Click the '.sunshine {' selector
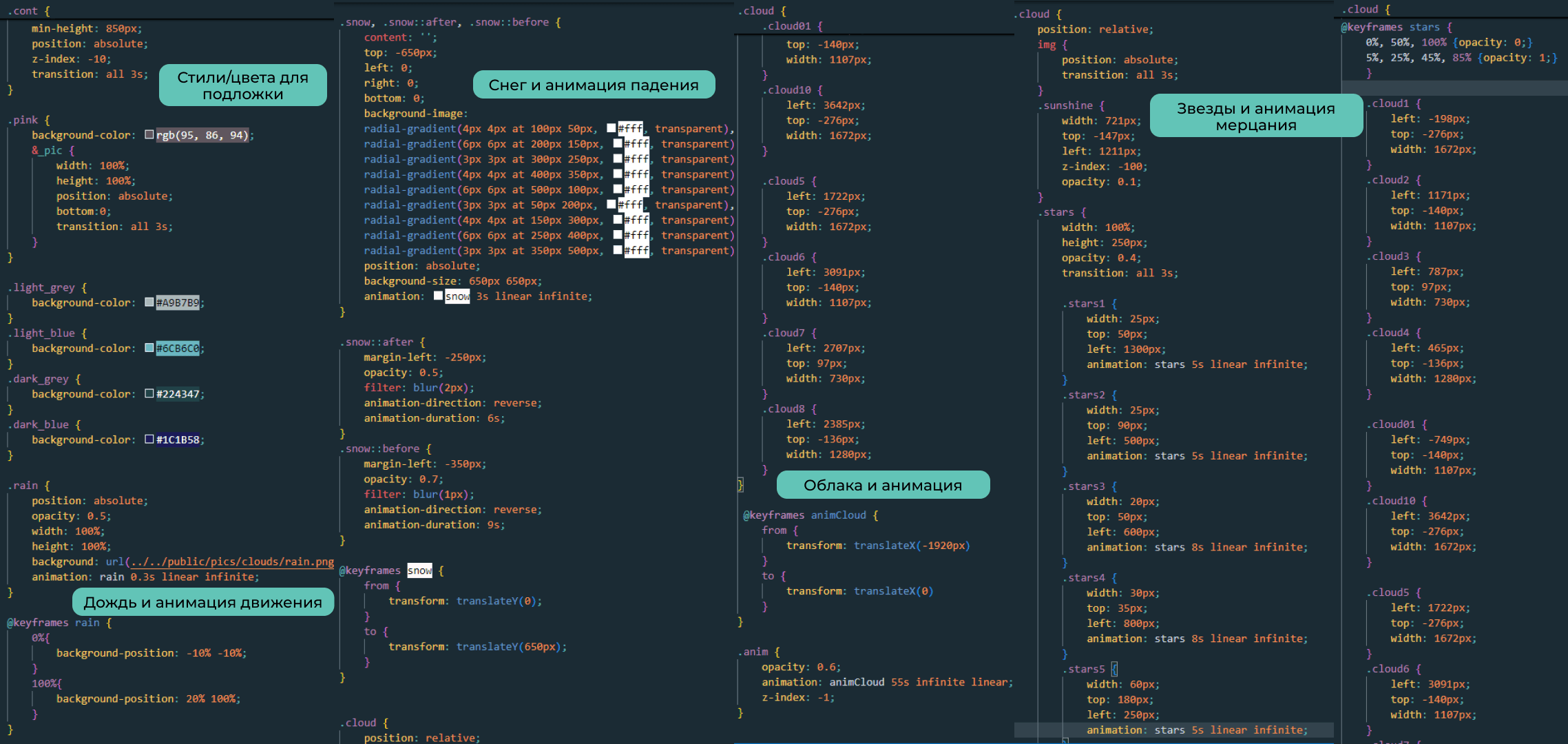1568x744 pixels. 1071,105
